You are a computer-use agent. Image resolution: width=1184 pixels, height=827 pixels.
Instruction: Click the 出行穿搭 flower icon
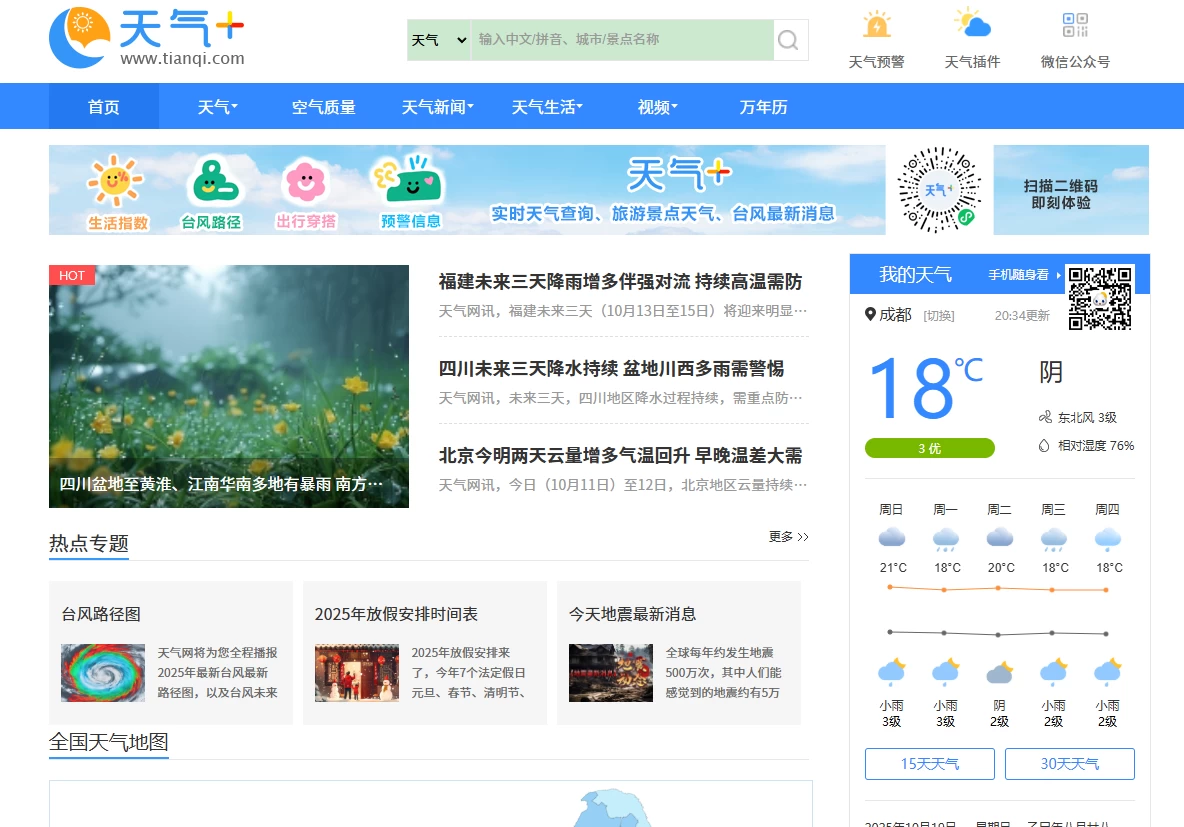click(x=306, y=181)
